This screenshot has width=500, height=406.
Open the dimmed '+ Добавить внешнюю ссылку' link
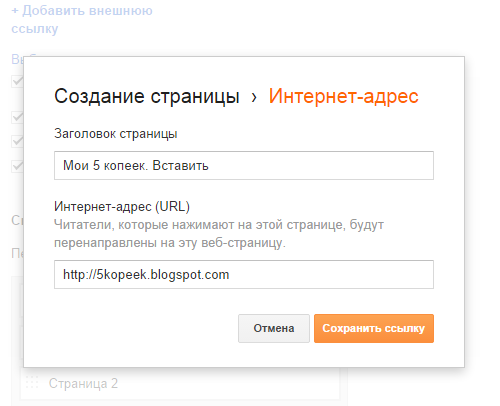pos(82,20)
